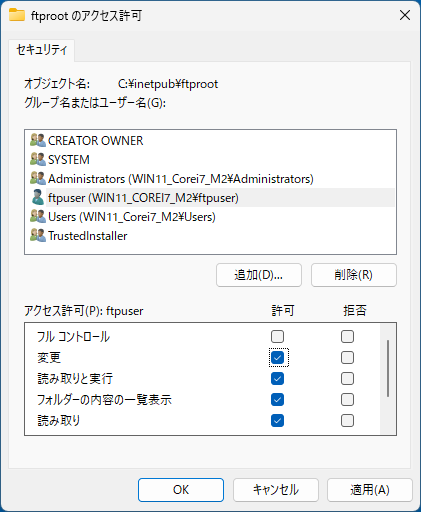The image size is (421, 512).
Task: Click the Users group icon
Action: coord(38,216)
